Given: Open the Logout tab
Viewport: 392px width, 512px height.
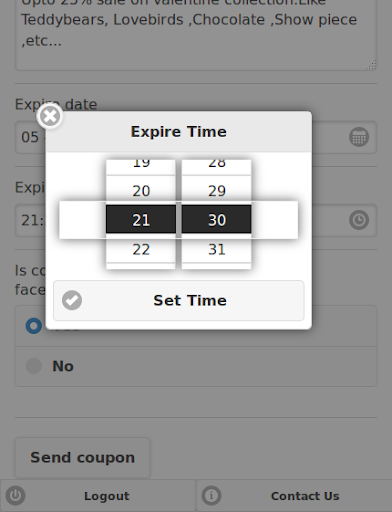Looking at the screenshot, I should (x=98, y=496).
